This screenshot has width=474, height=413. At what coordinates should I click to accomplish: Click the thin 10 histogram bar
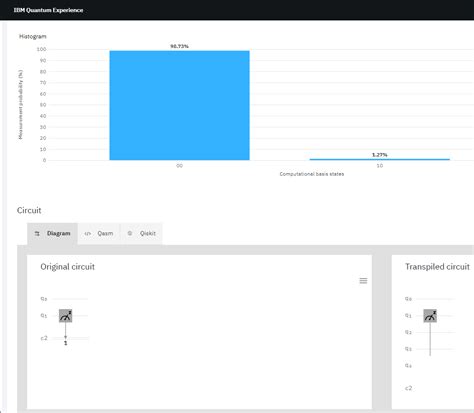(x=380, y=159)
